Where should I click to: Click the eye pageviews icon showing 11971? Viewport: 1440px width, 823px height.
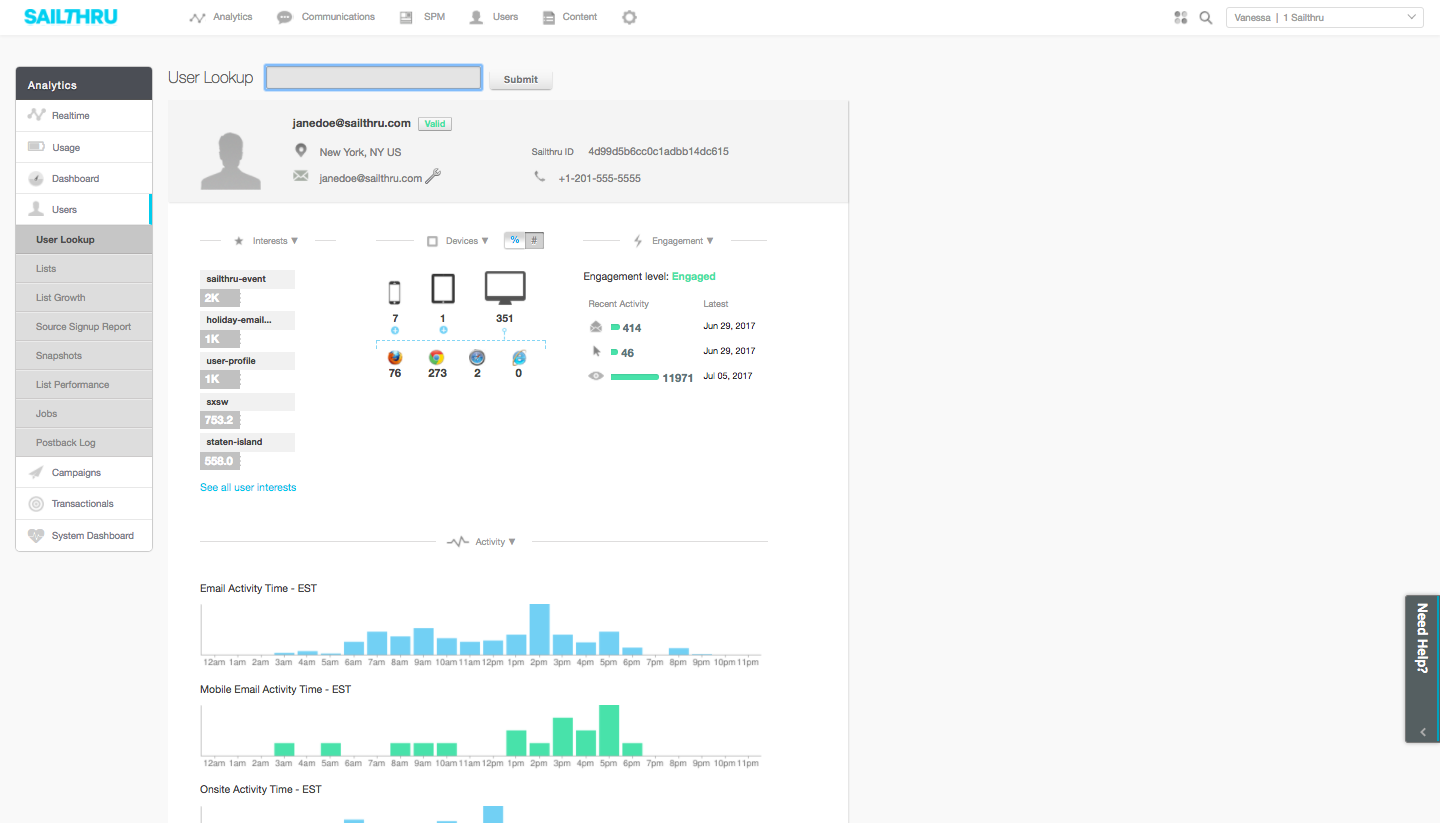pyautogui.click(x=596, y=376)
